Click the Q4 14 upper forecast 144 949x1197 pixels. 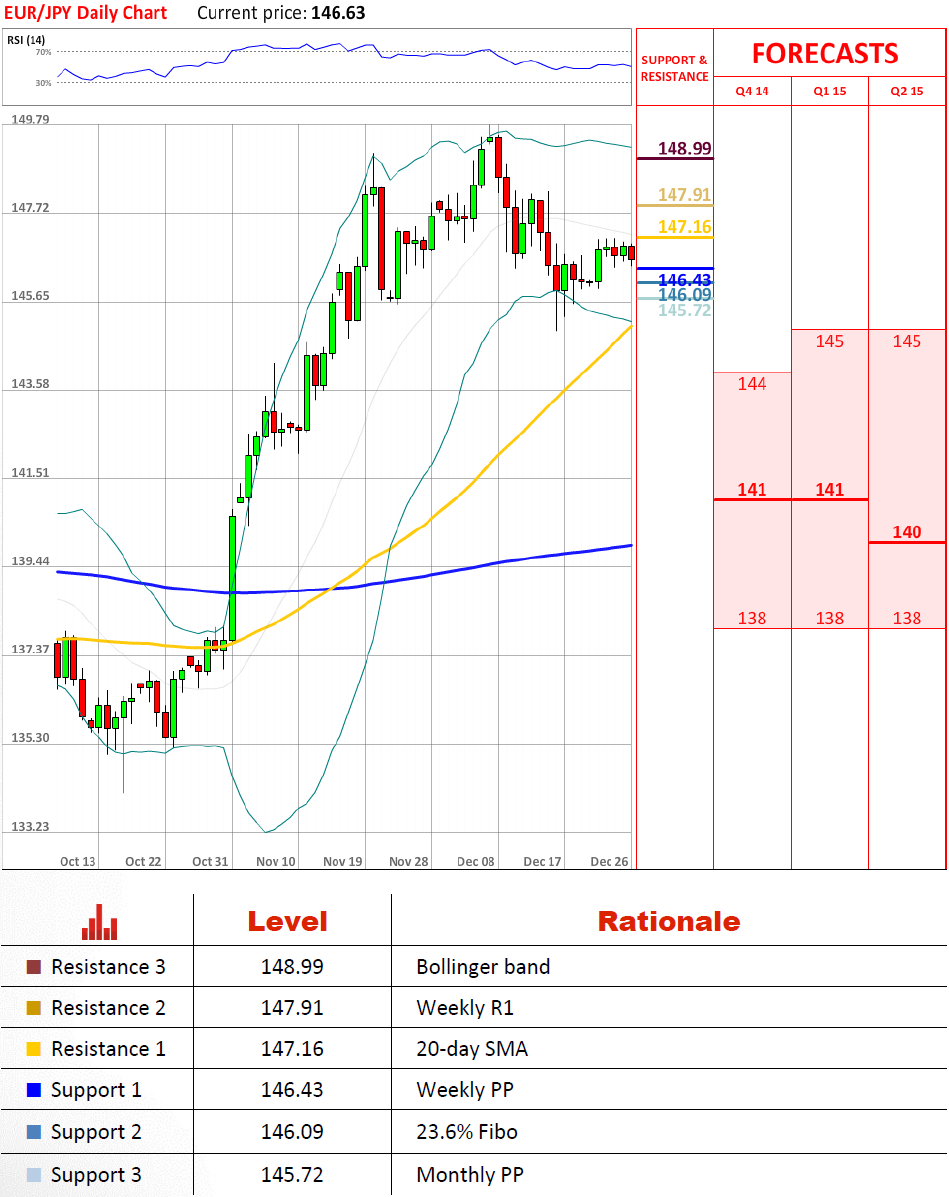[x=752, y=384]
